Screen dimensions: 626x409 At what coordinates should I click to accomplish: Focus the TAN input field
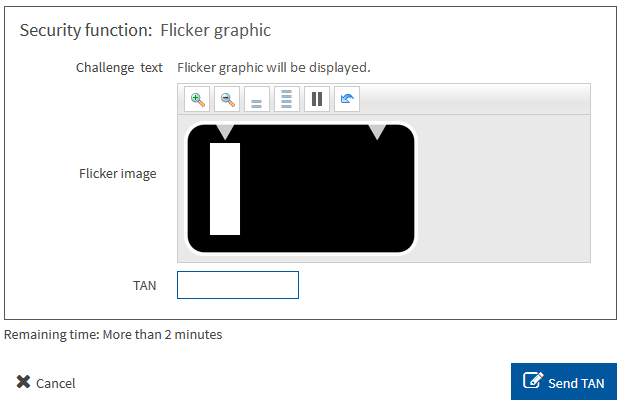pyautogui.click(x=238, y=285)
